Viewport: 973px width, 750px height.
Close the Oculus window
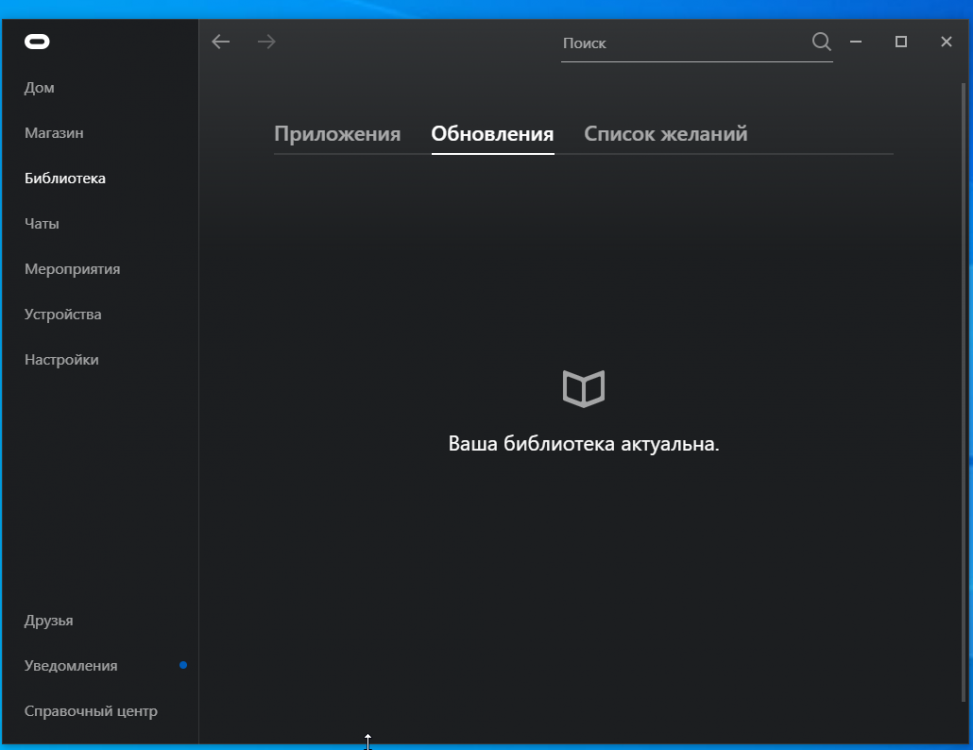[x=946, y=42]
